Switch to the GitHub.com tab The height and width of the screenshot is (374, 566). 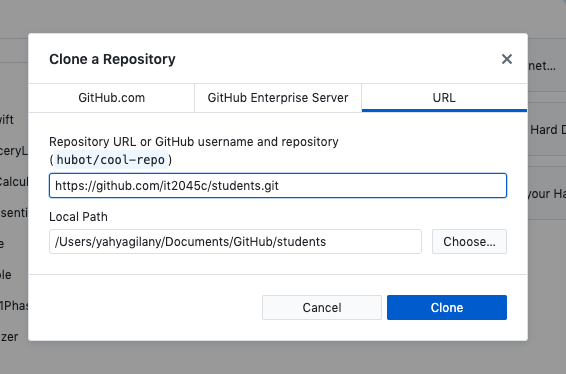tap(112, 98)
